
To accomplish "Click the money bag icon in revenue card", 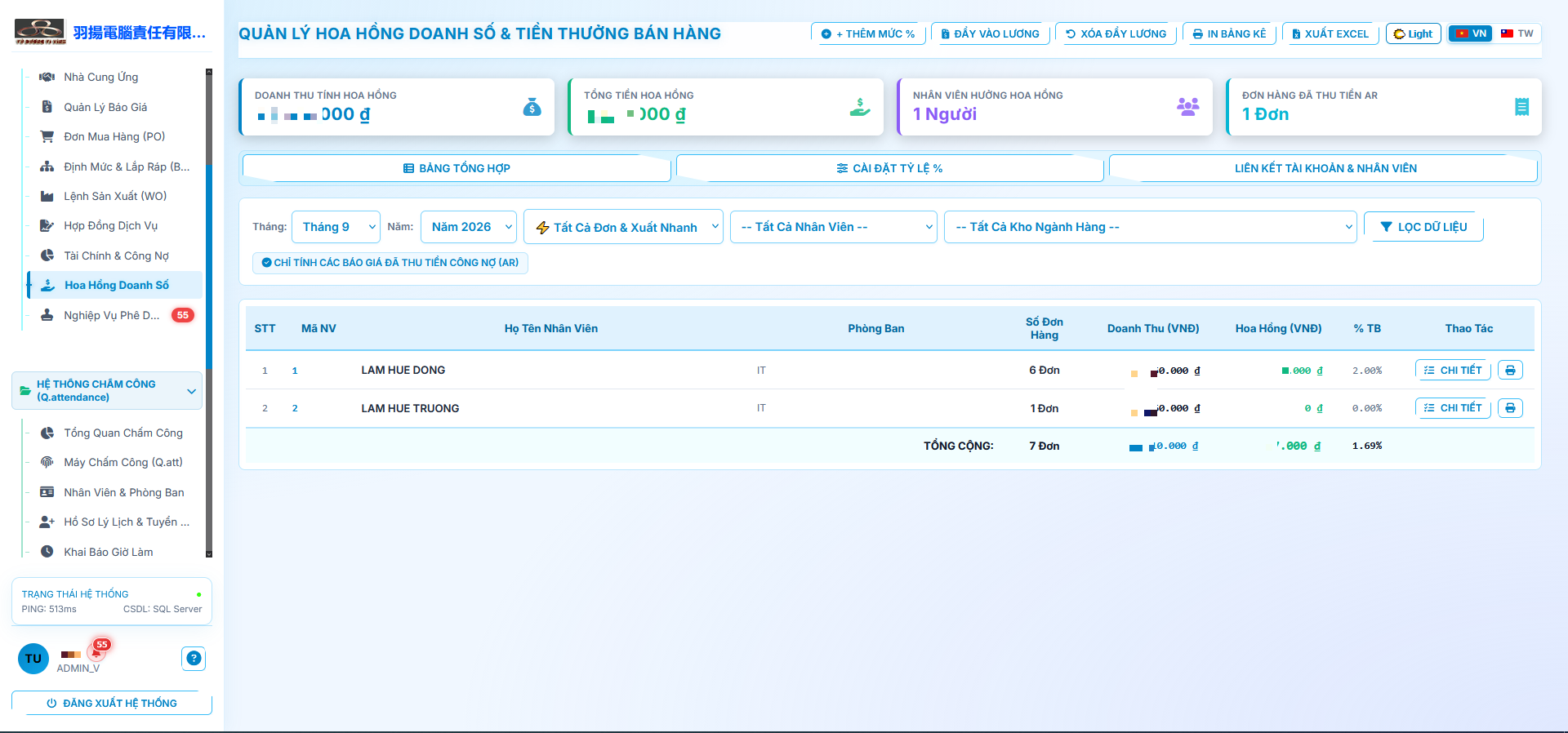I will tap(532, 107).
